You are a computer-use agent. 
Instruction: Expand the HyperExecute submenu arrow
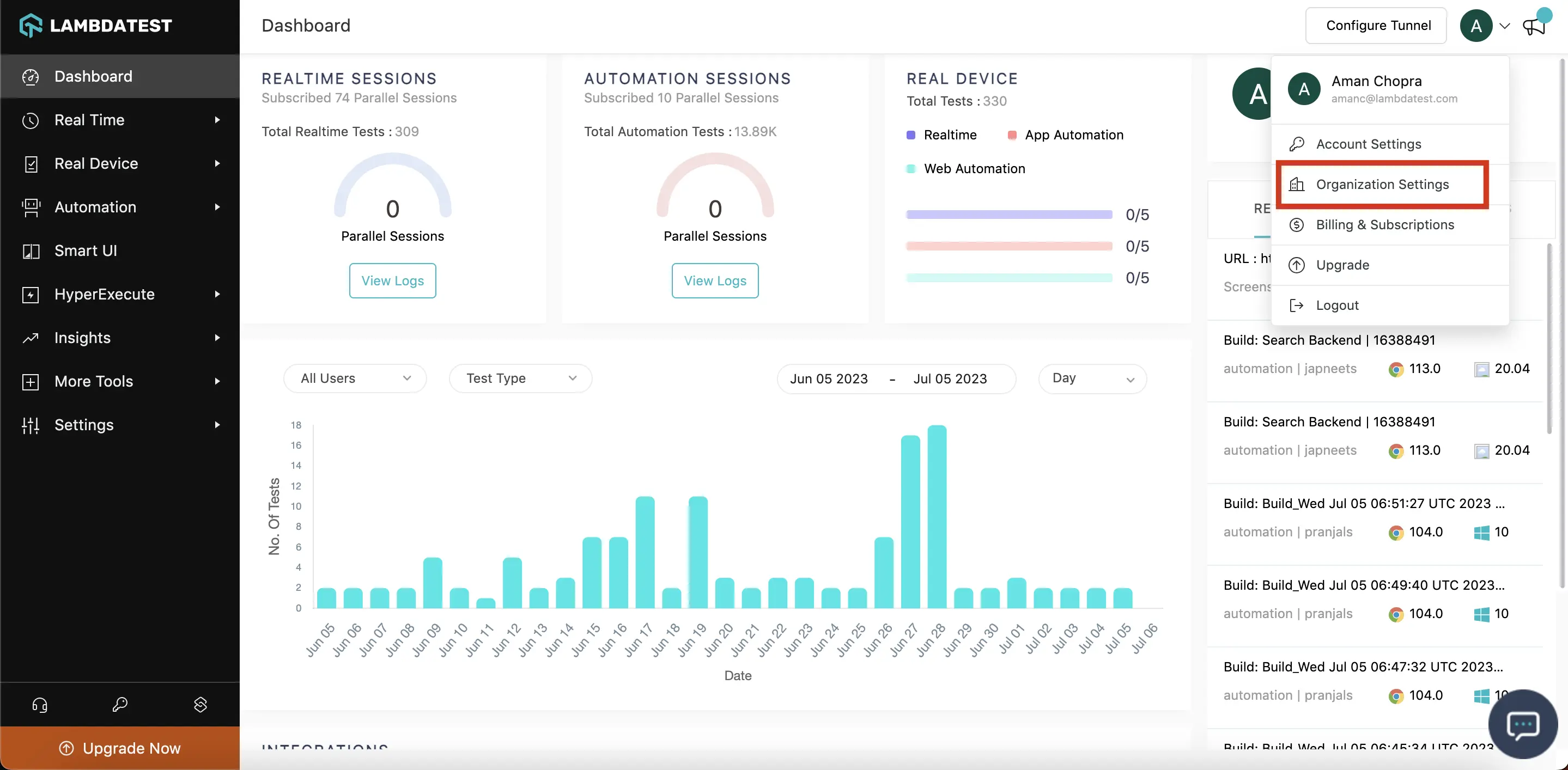217,295
